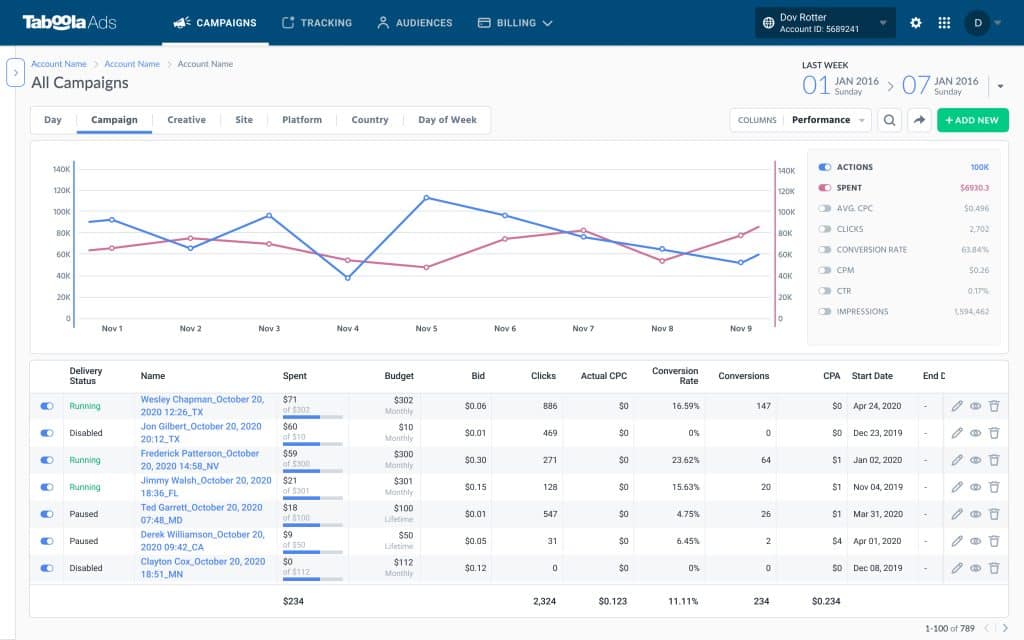The image size is (1024, 640).
Task: Open the settings gear icon
Action: click(916, 22)
